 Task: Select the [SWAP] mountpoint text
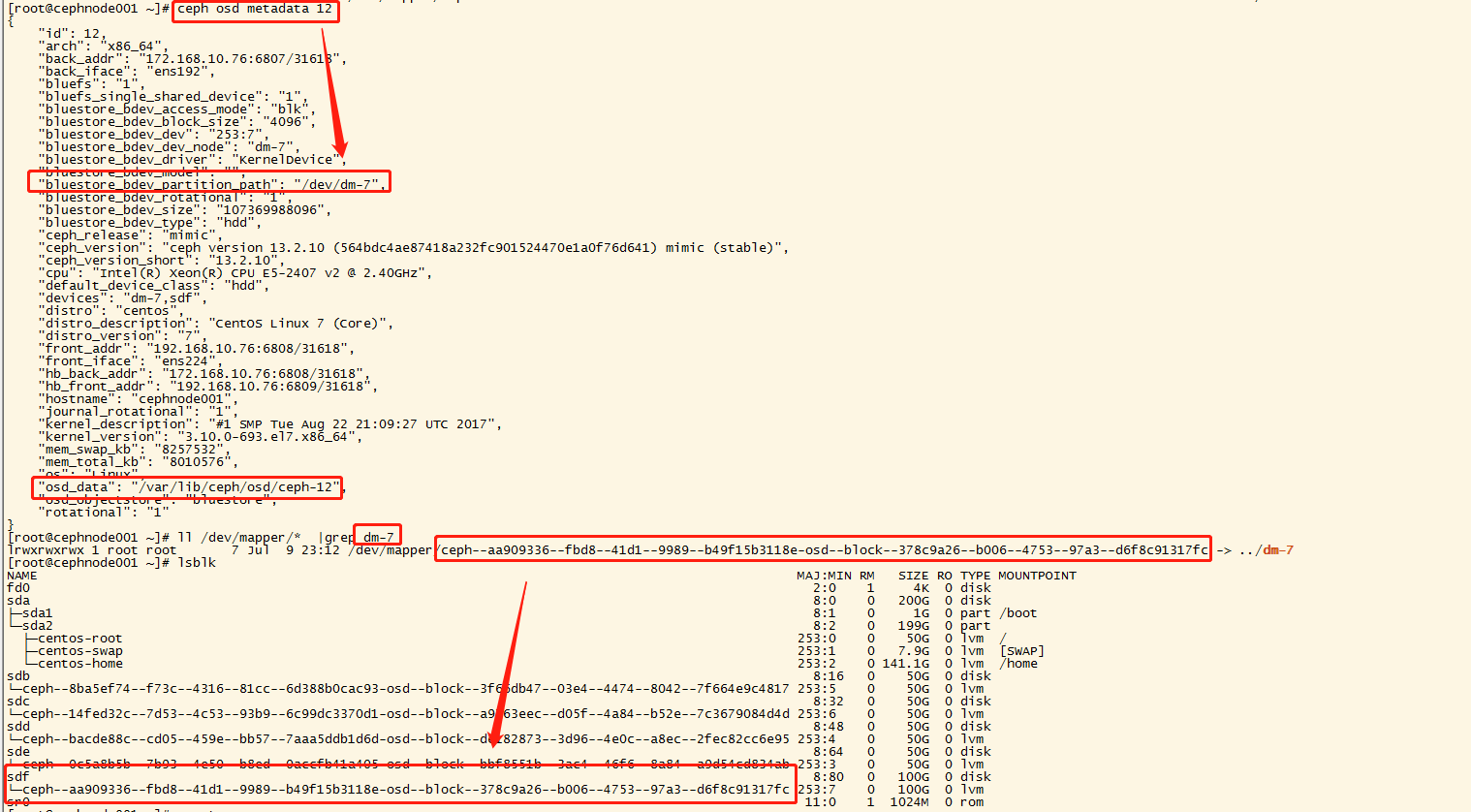point(1022,651)
